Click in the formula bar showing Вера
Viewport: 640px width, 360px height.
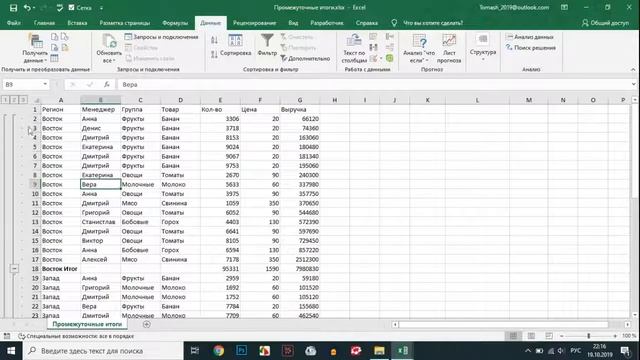[x=376, y=84]
